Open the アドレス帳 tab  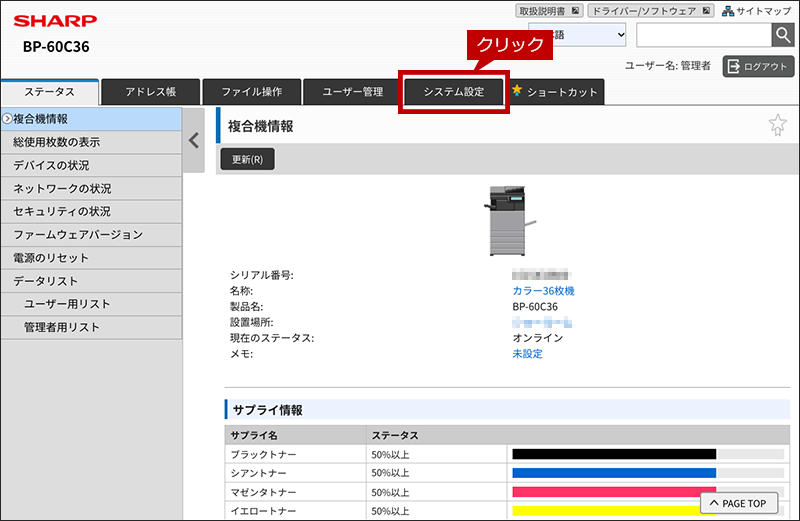coord(151,92)
